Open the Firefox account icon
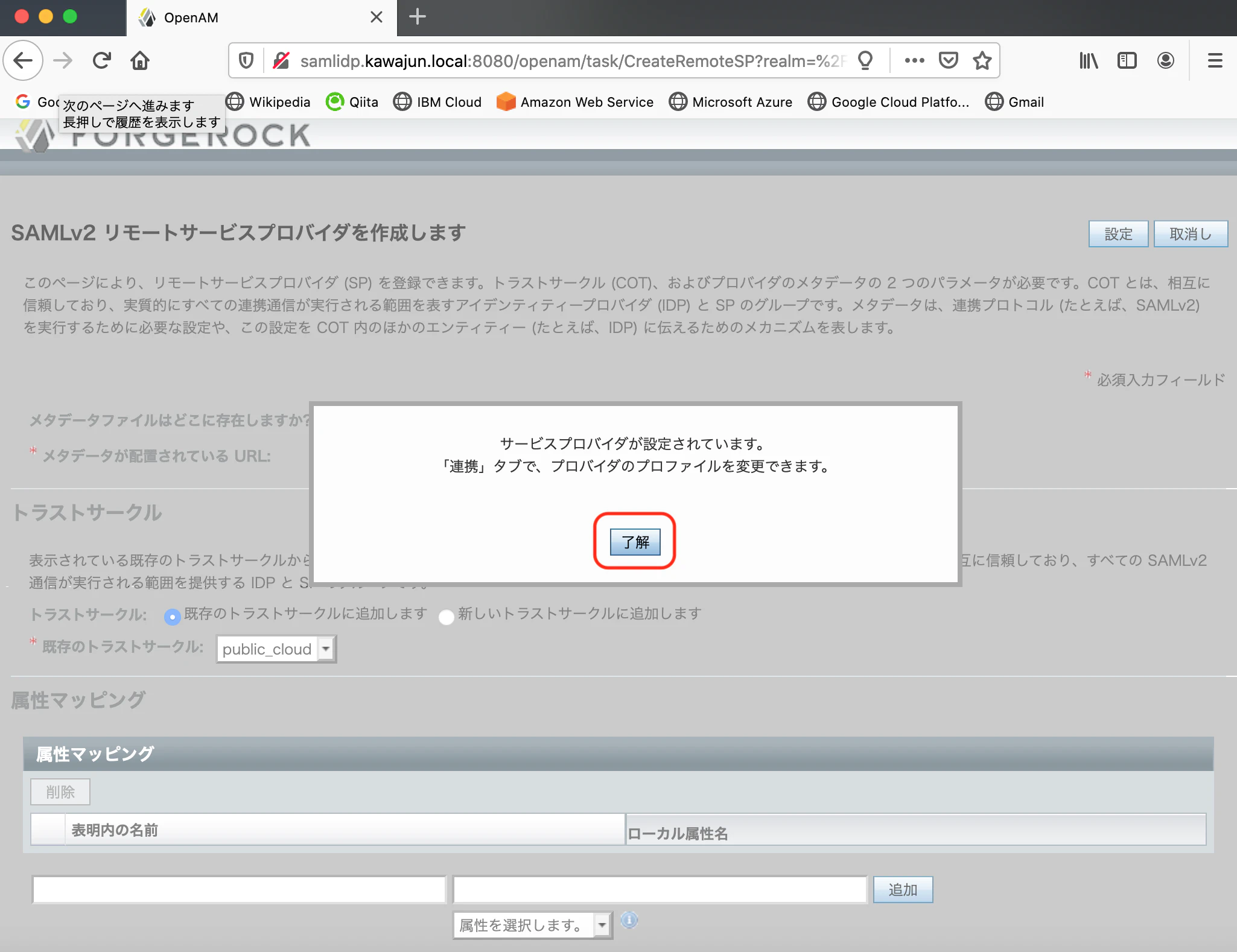 [1166, 60]
